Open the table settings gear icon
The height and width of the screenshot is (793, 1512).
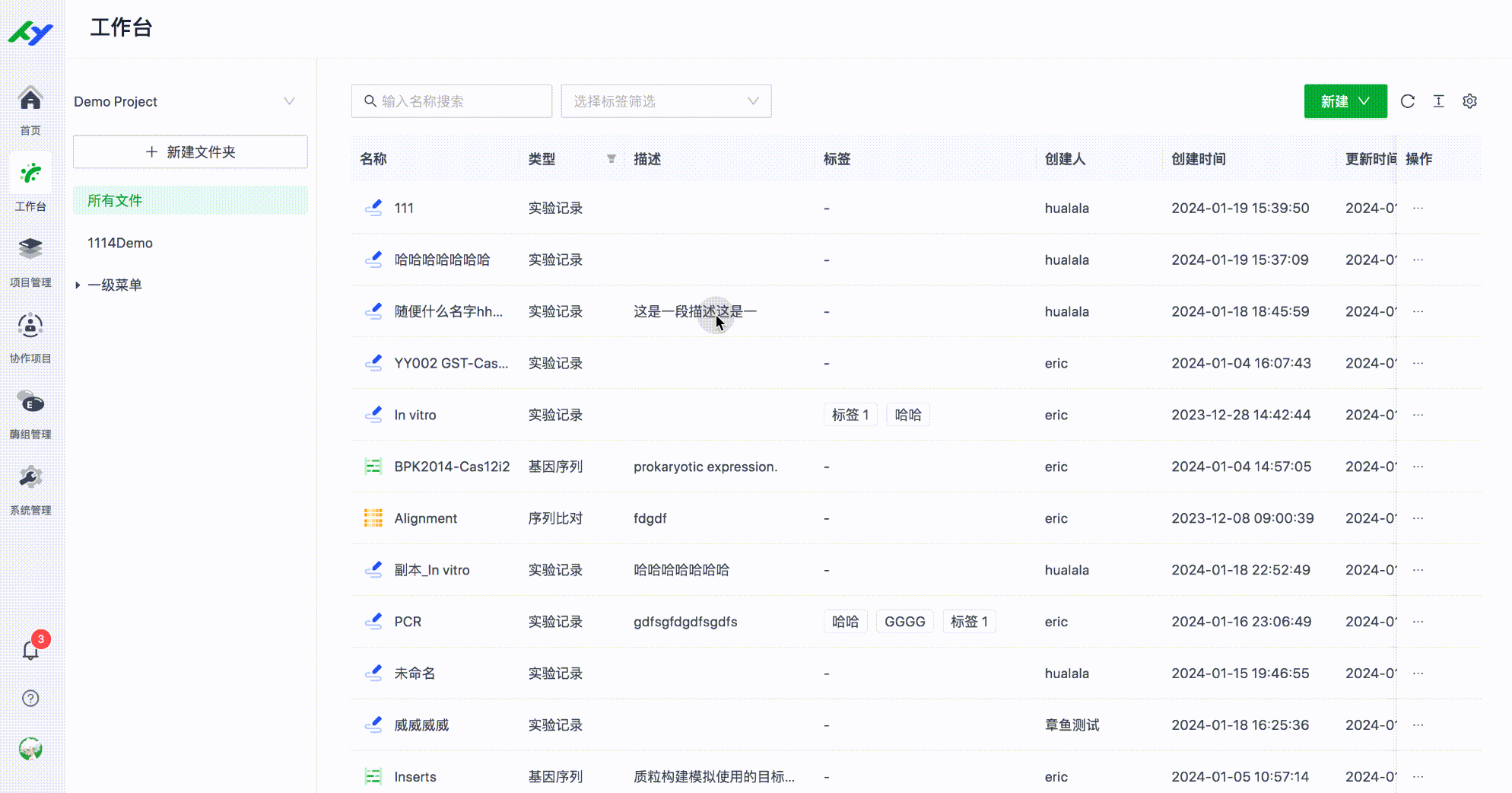point(1469,100)
